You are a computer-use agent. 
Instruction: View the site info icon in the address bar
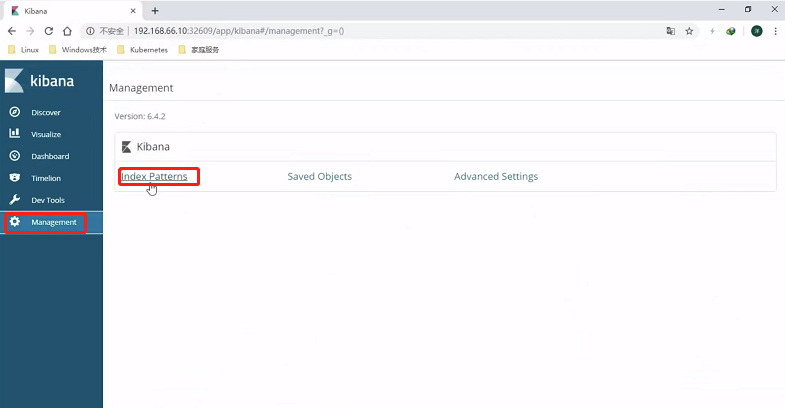tap(90, 31)
